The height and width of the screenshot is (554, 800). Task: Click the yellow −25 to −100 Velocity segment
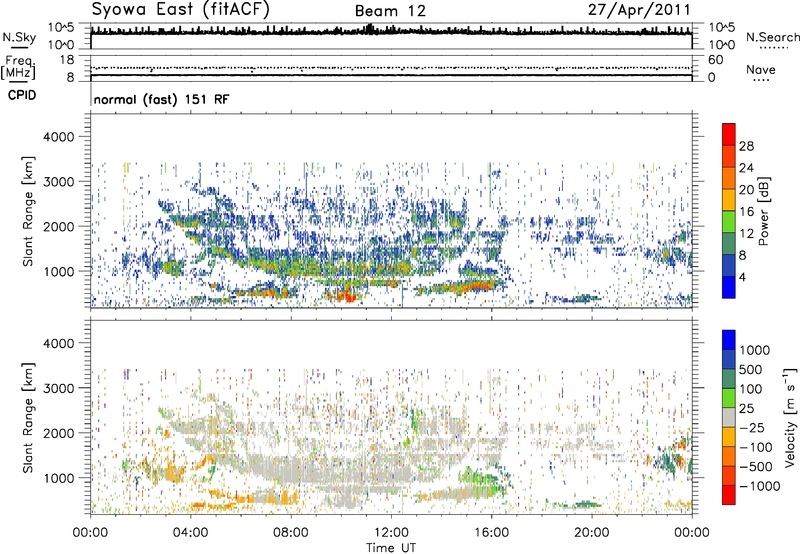pyautogui.click(x=729, y=437)
